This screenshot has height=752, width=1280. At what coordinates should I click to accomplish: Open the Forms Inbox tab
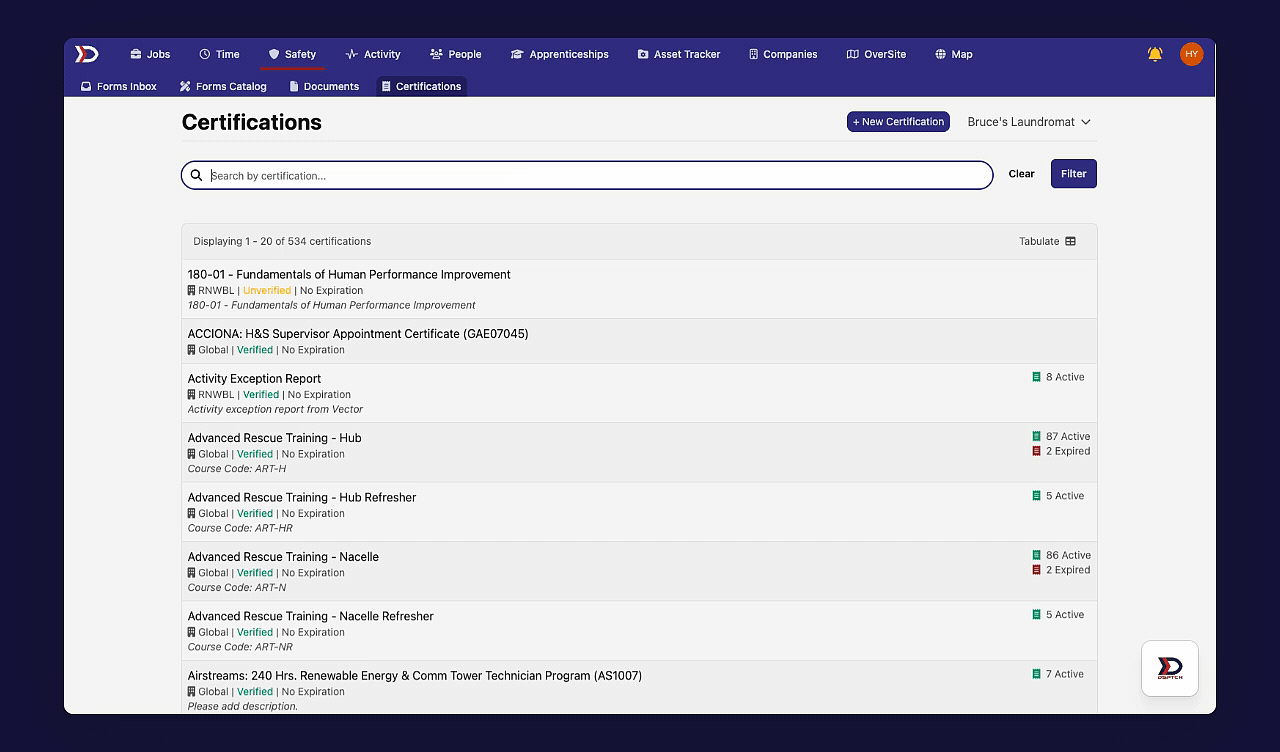point(119,86)
